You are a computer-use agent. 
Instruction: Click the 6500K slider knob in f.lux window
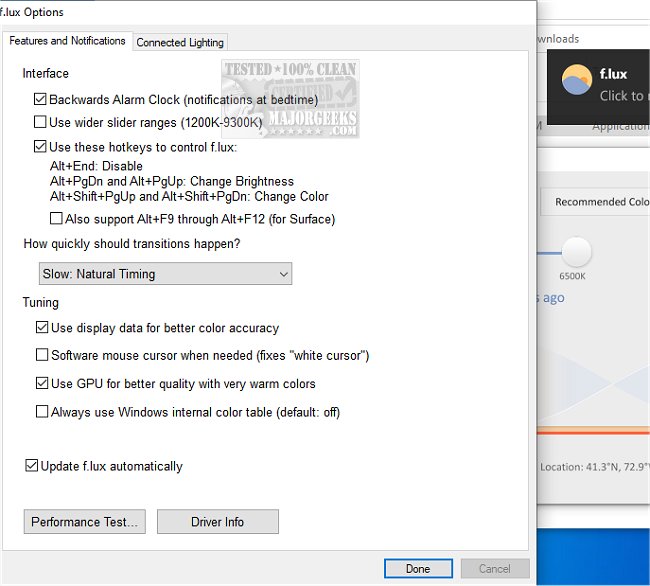click(x=576, y=252)
